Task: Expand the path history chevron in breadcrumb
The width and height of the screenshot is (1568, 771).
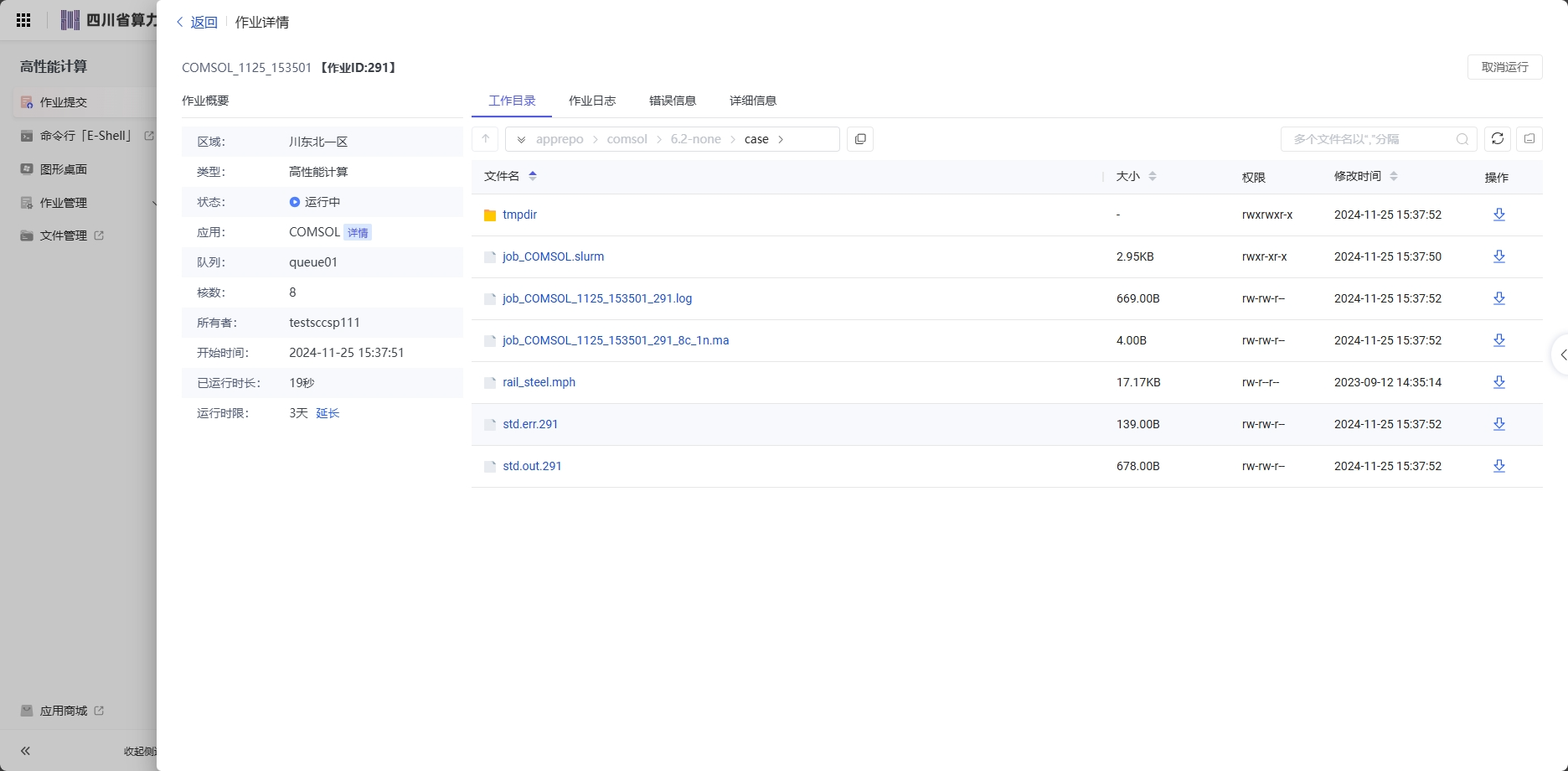Action: click(521, 139)
